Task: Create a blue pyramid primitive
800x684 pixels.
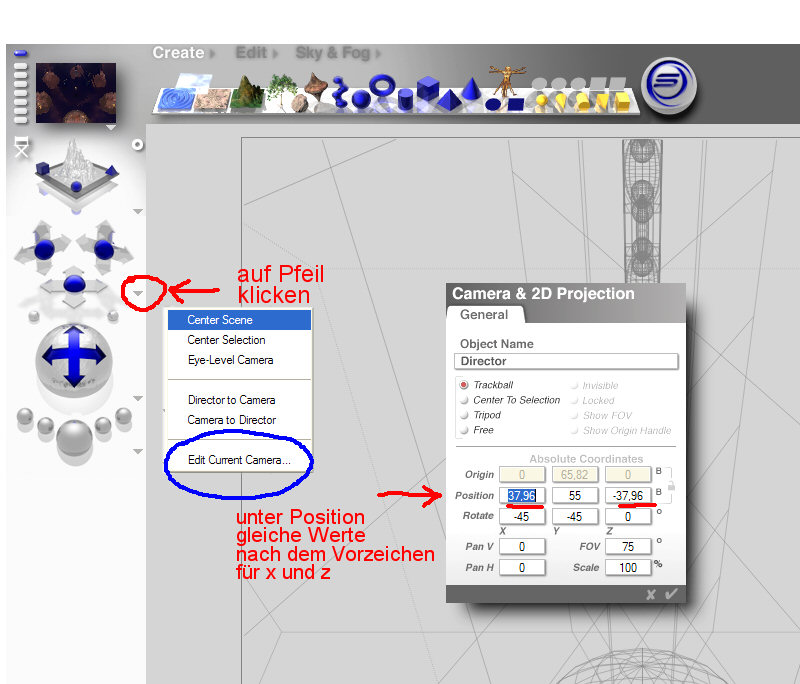Action: tap(449, 100)
